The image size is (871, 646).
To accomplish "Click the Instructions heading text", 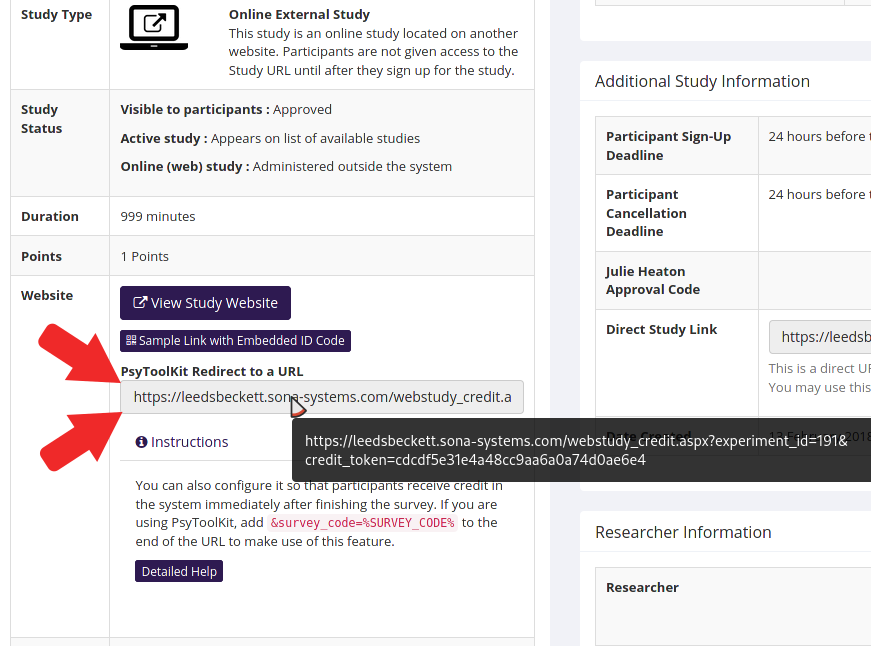I will click(x=189, y=442).
